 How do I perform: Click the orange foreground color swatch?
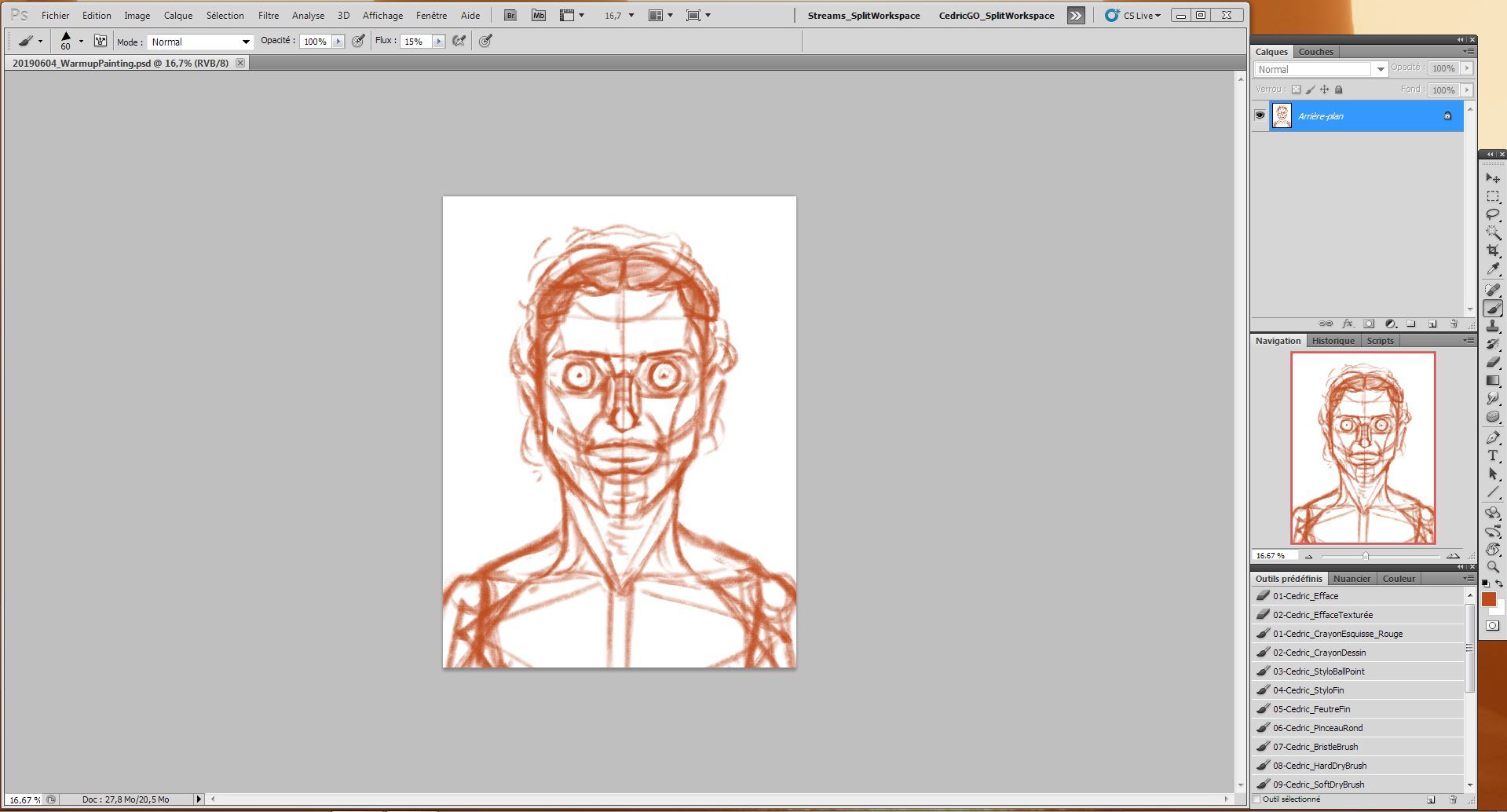tap(1488, 599)
